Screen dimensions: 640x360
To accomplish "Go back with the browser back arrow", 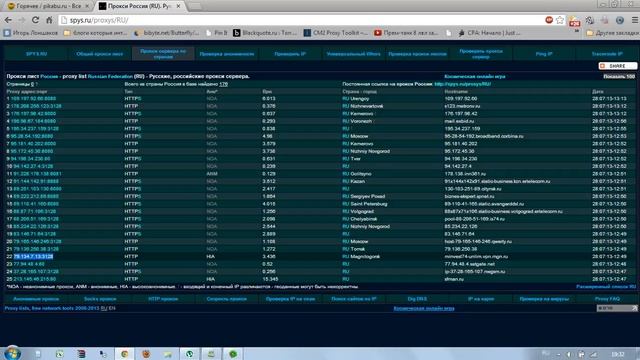I will pos(8,20).
